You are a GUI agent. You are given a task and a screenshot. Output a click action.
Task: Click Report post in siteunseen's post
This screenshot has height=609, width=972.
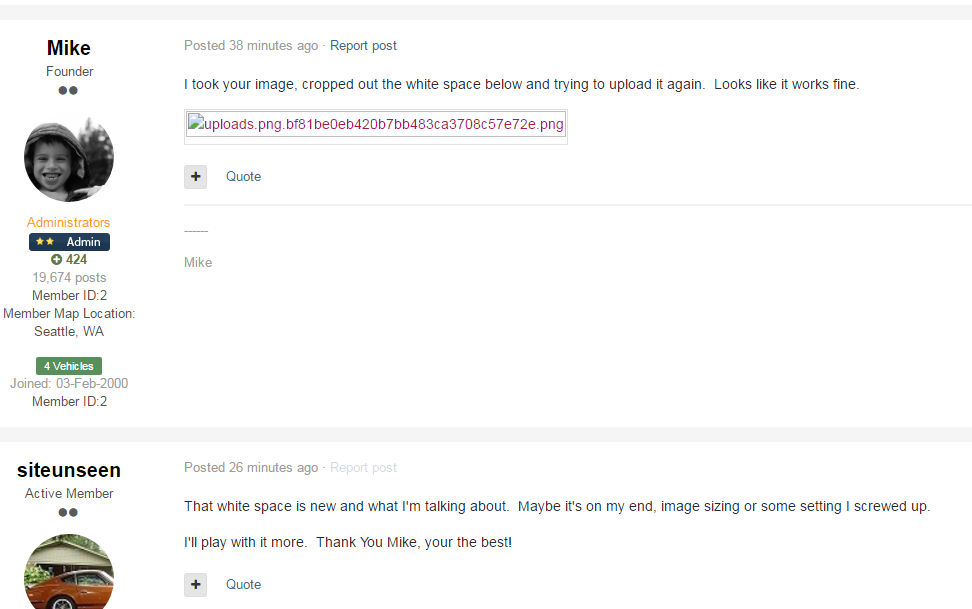363,468
